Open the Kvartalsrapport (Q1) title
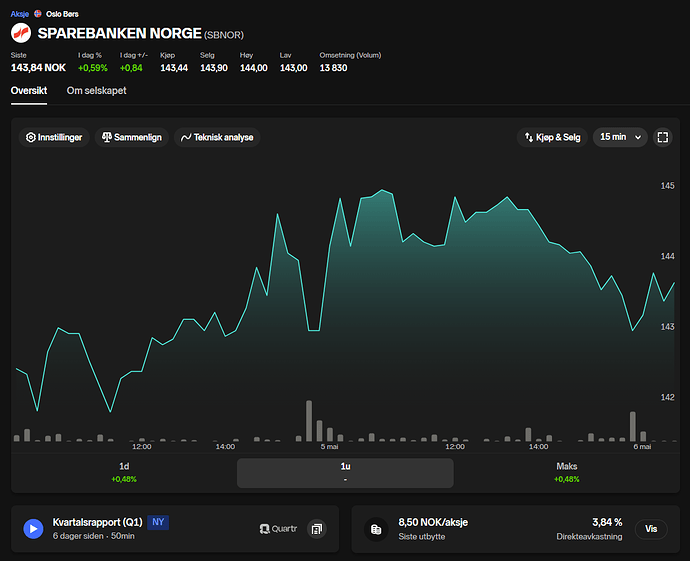This screenshot has width=690, height=561. pyautogui.click(x=97, y=522)
